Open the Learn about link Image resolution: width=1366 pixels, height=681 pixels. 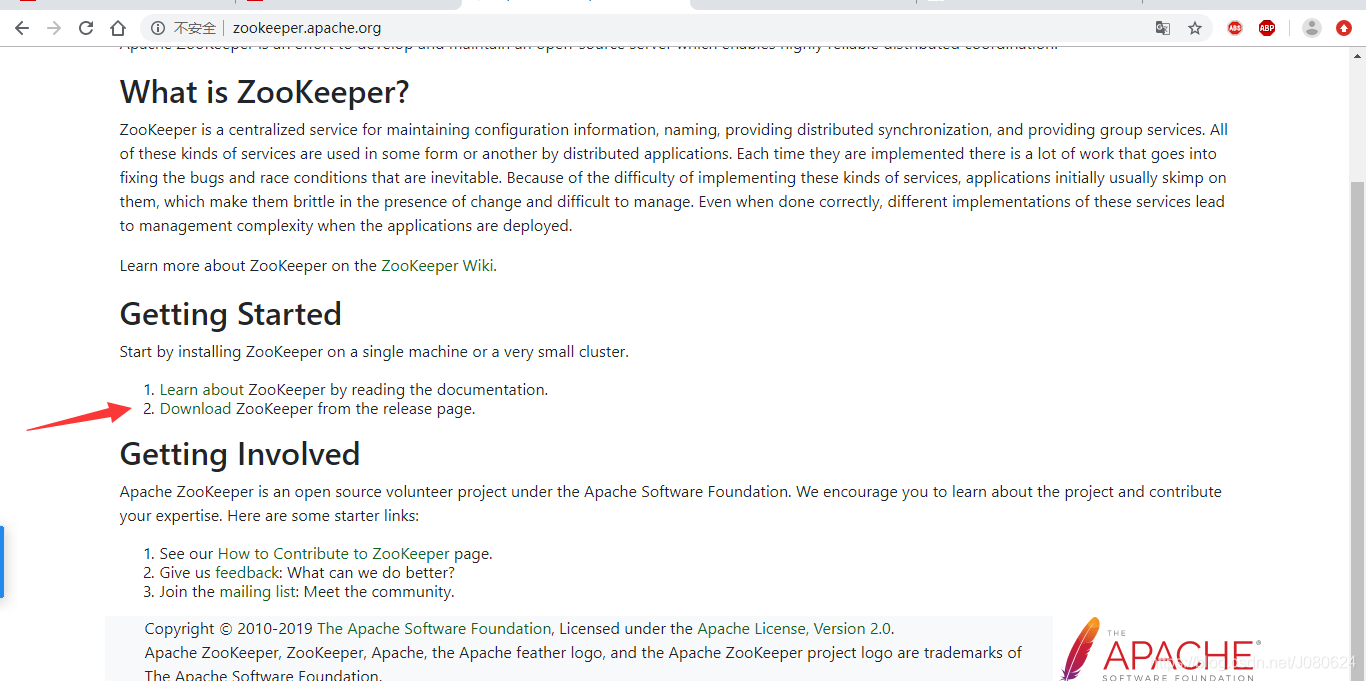tap(201, 390)
